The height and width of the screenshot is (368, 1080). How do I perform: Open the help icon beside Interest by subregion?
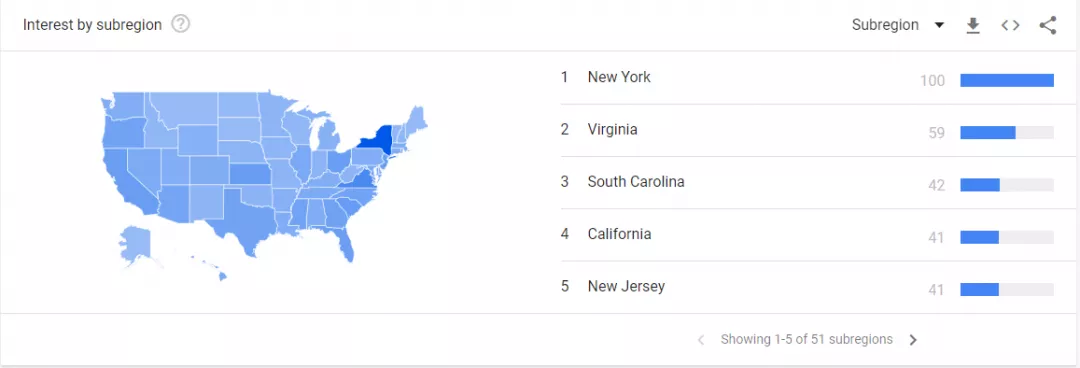coord(180,25)
